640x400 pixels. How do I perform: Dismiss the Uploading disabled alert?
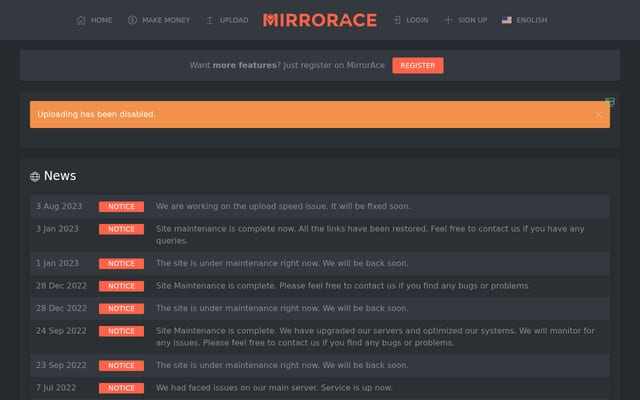pos(598,115)
